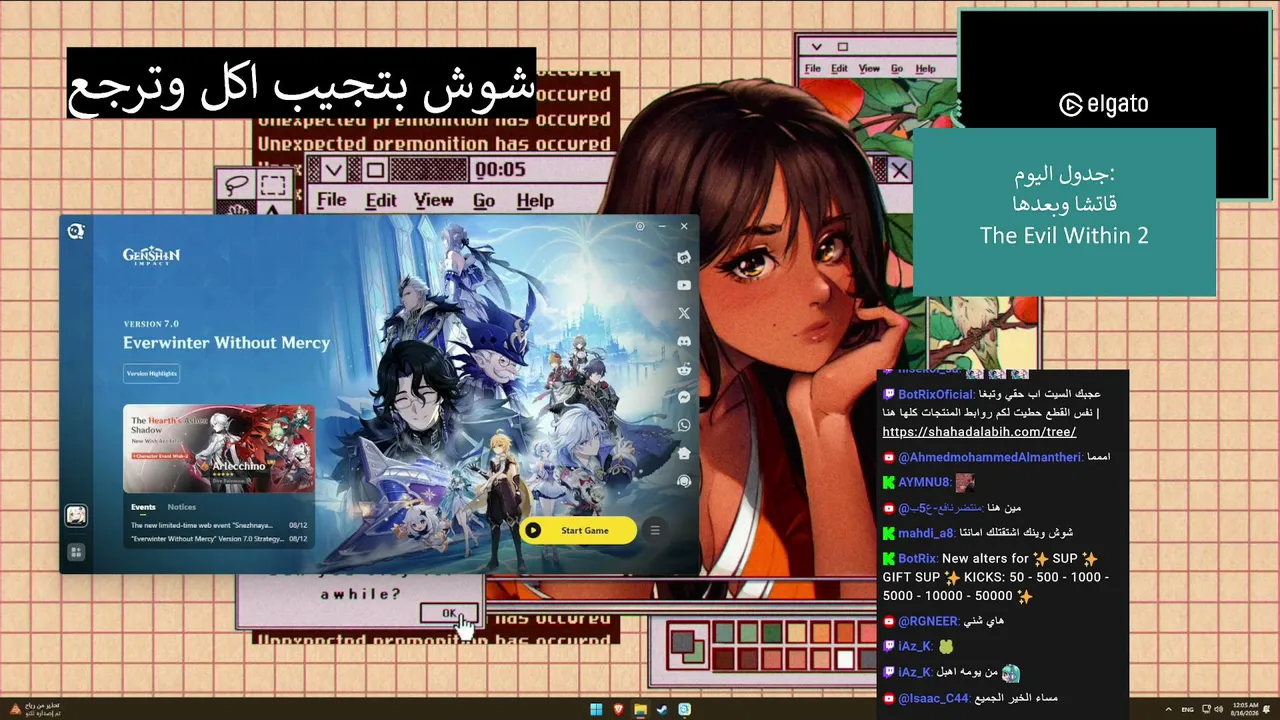Click the @RGNEER username in chat
Image resolution: width=1280 pixels, height=720 pixels.
(928, 621)
